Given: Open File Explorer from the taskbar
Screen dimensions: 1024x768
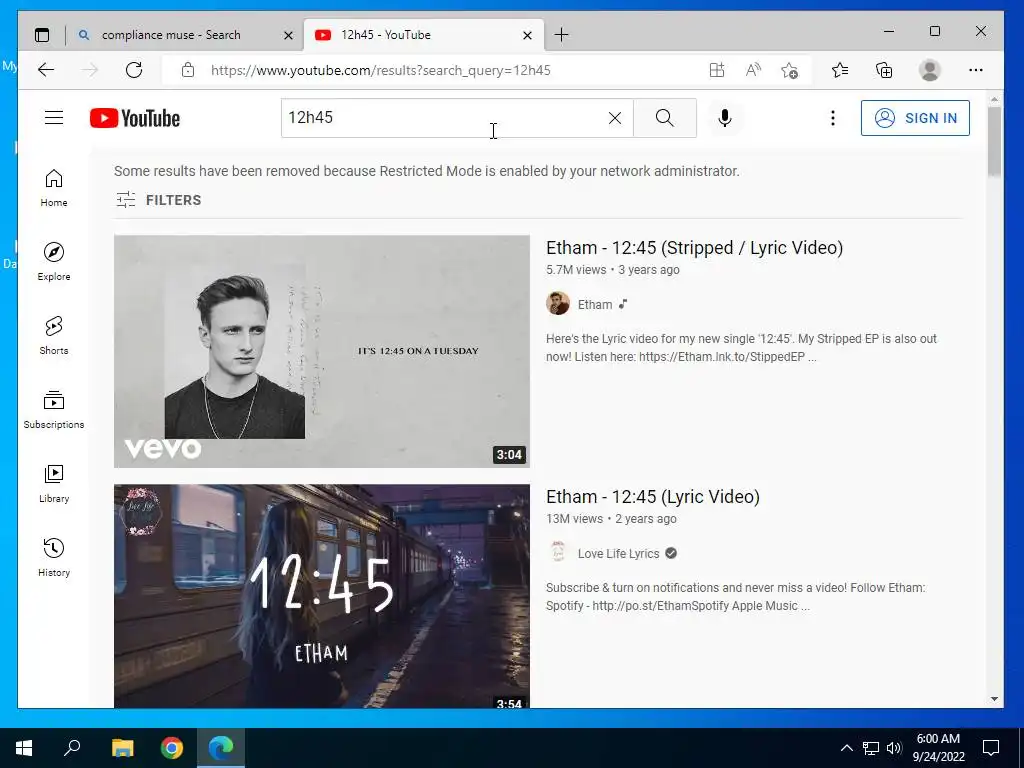Looking at the screenshot, I should coord(122,748).
